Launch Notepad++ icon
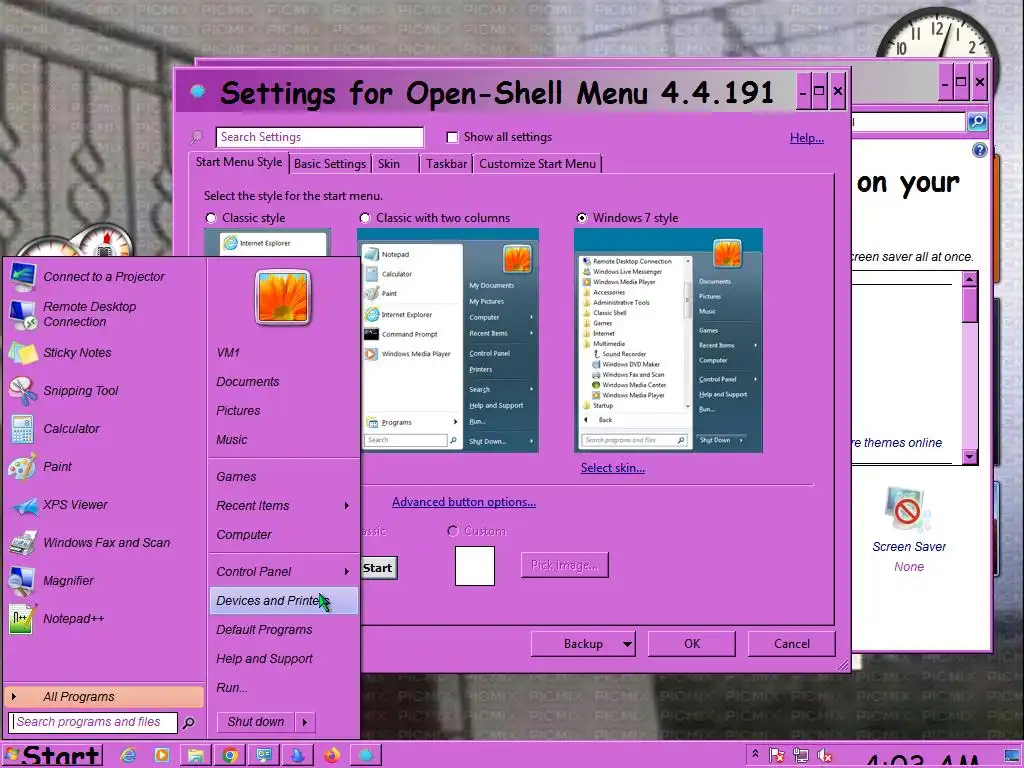Viewport: 1024px width, 768px height. (x=24, y=619)
